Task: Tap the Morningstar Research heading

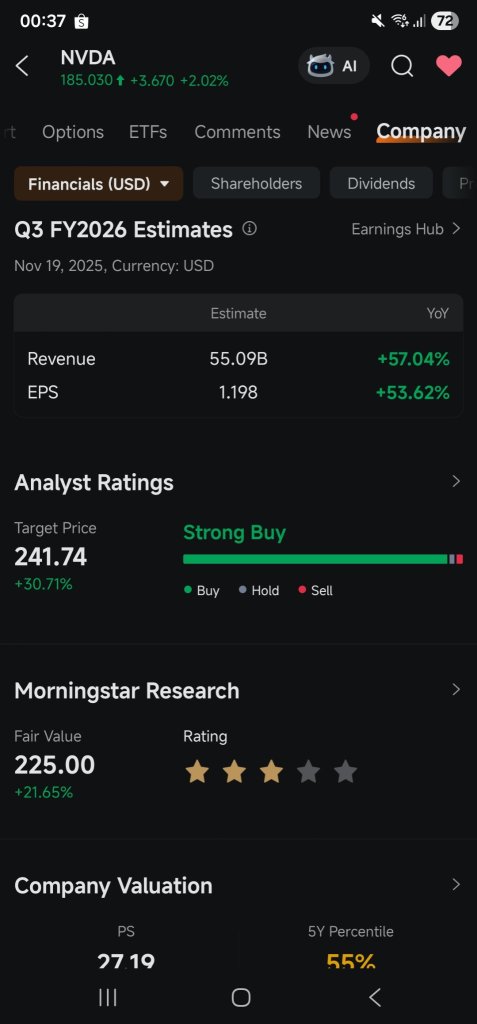Action: click(127, 690)
